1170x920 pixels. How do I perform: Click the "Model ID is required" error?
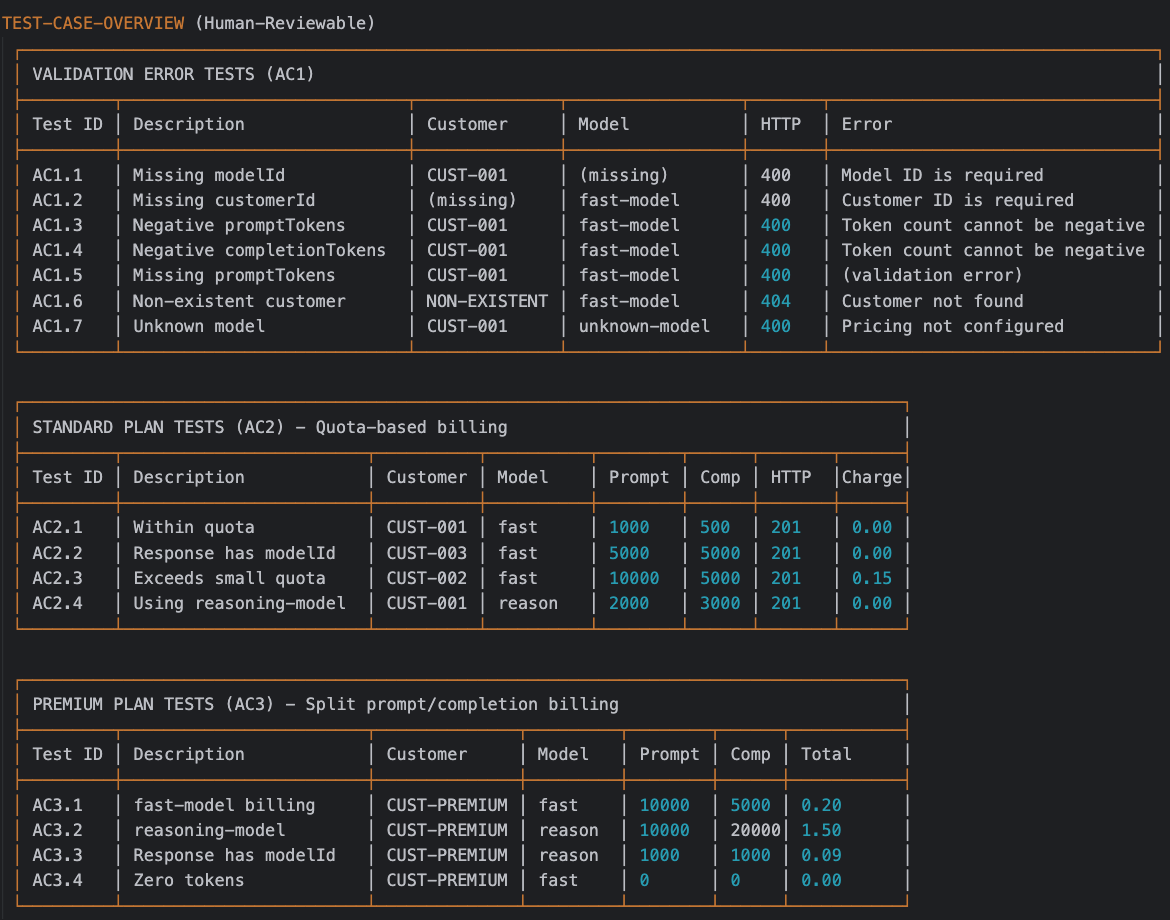click(x=942, y=175)
